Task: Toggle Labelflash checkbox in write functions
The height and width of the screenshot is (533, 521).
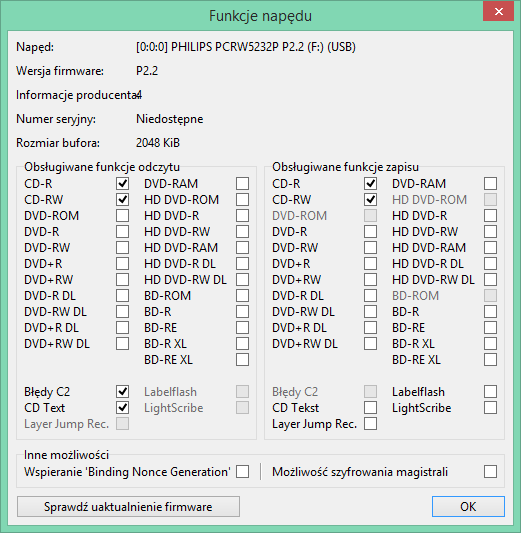Action: click(x=490, y=392)
